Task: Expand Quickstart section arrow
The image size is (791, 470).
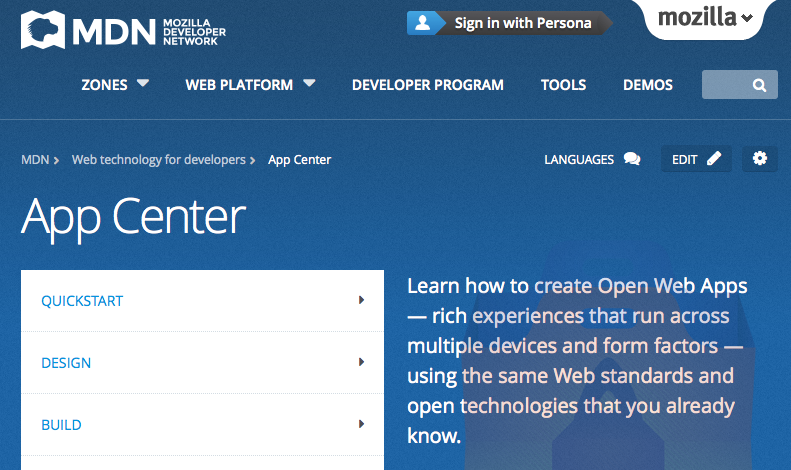Action: click(361, 300)
